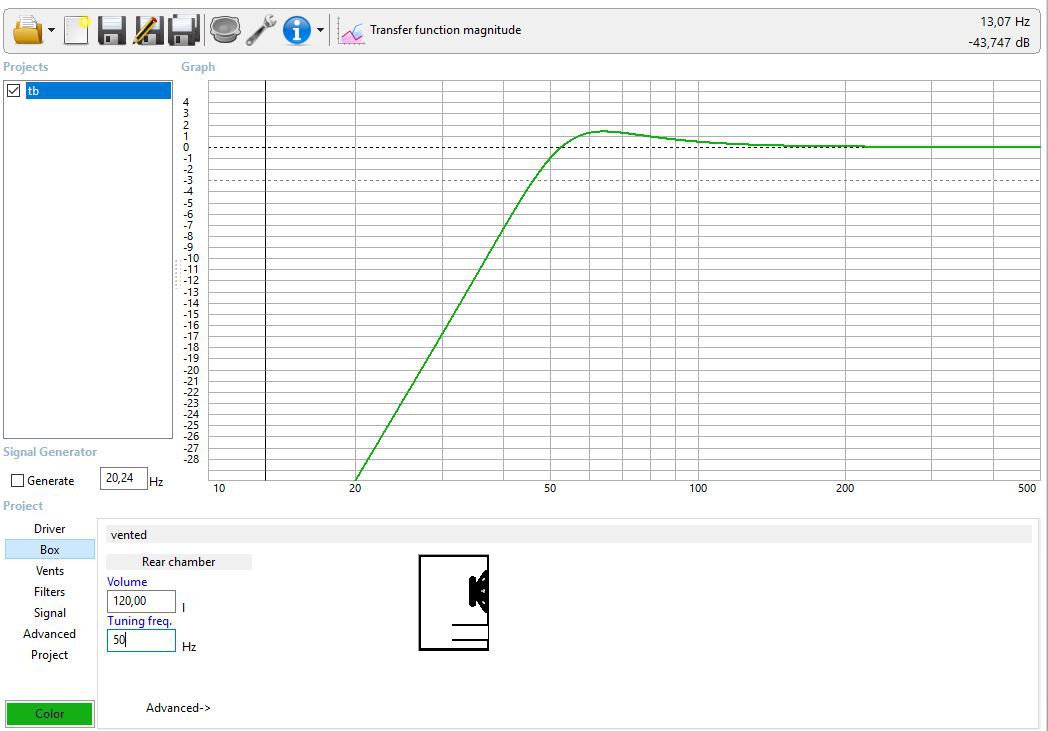Click the save-as floppy with pencil icon
Screen dimensions: 1048x731
[148, 30]
